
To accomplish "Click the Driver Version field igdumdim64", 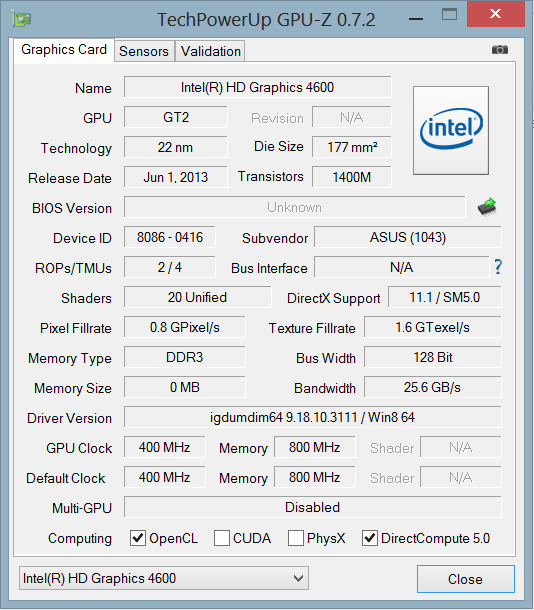I will pos(313,417).
